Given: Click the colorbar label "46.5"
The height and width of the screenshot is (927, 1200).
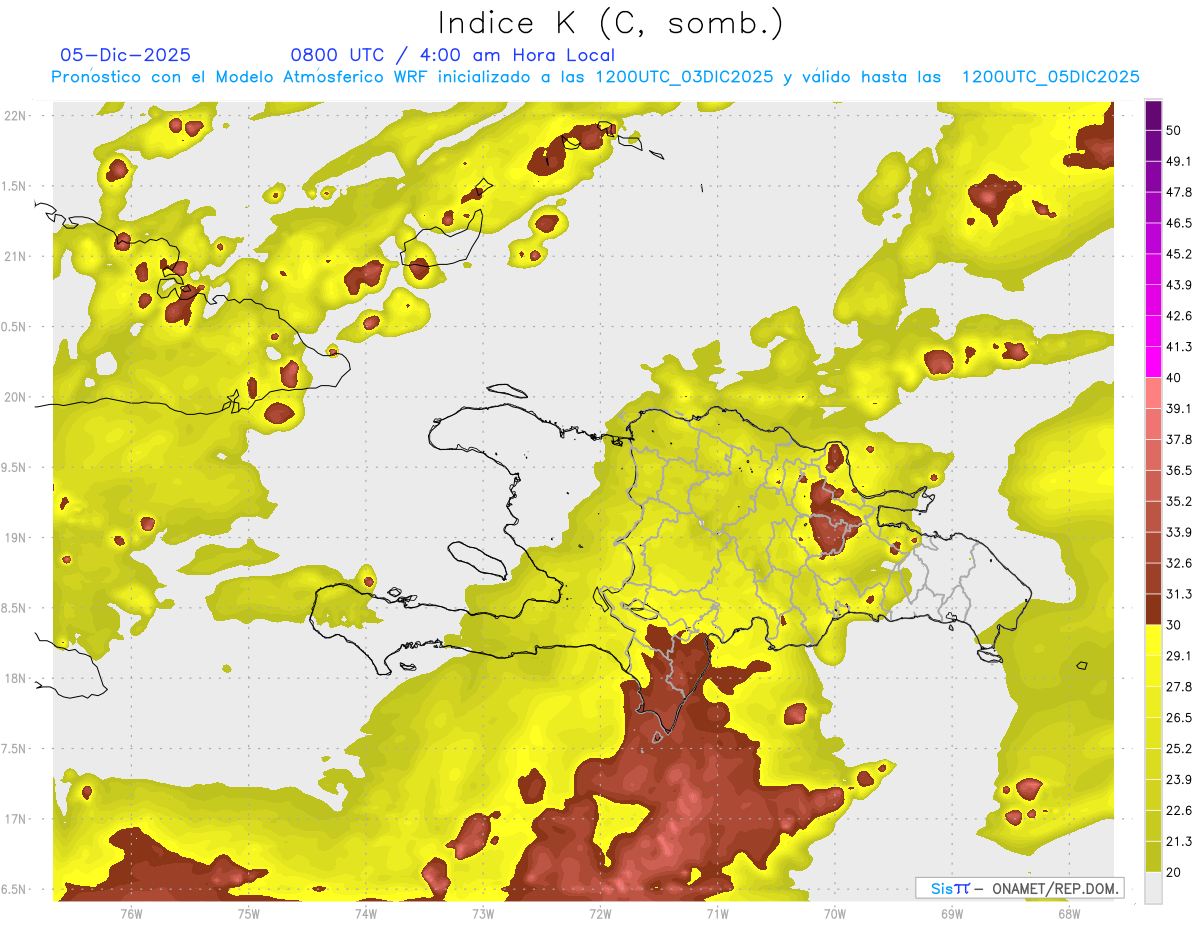Looking at the screenshot, I should 1179,223.
